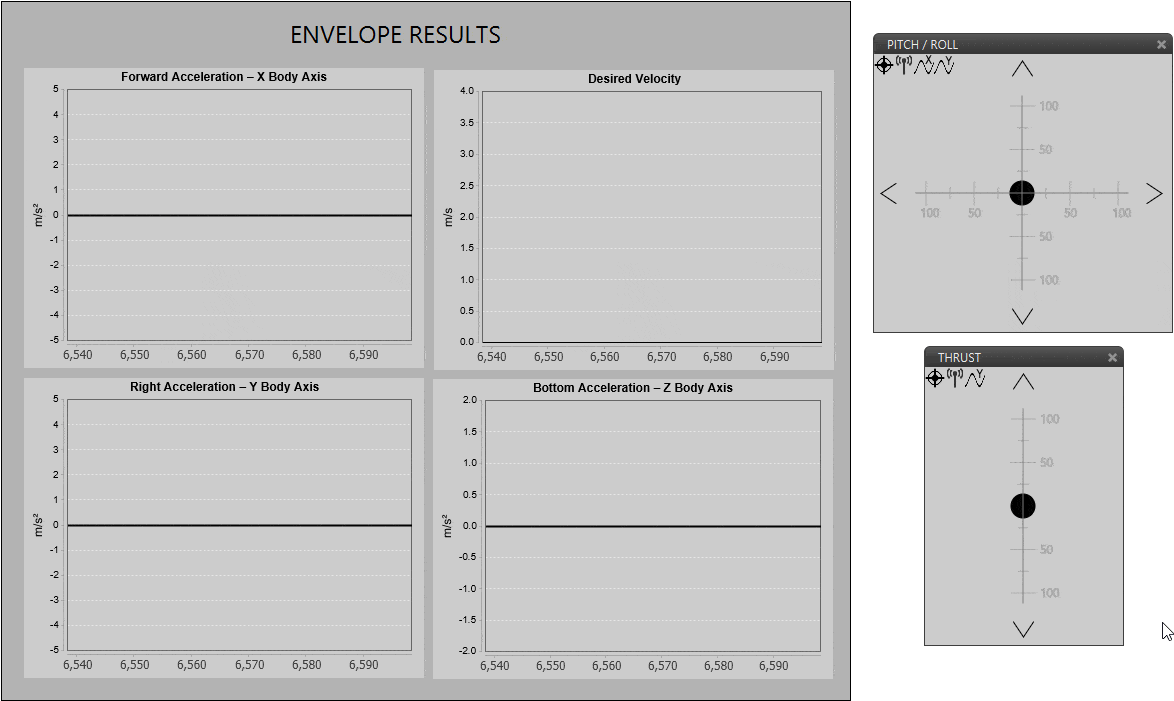The width and height of the screenshot is (1174, 701).
Task: Click the black thrust slider knob
Action: [1023, 506]
